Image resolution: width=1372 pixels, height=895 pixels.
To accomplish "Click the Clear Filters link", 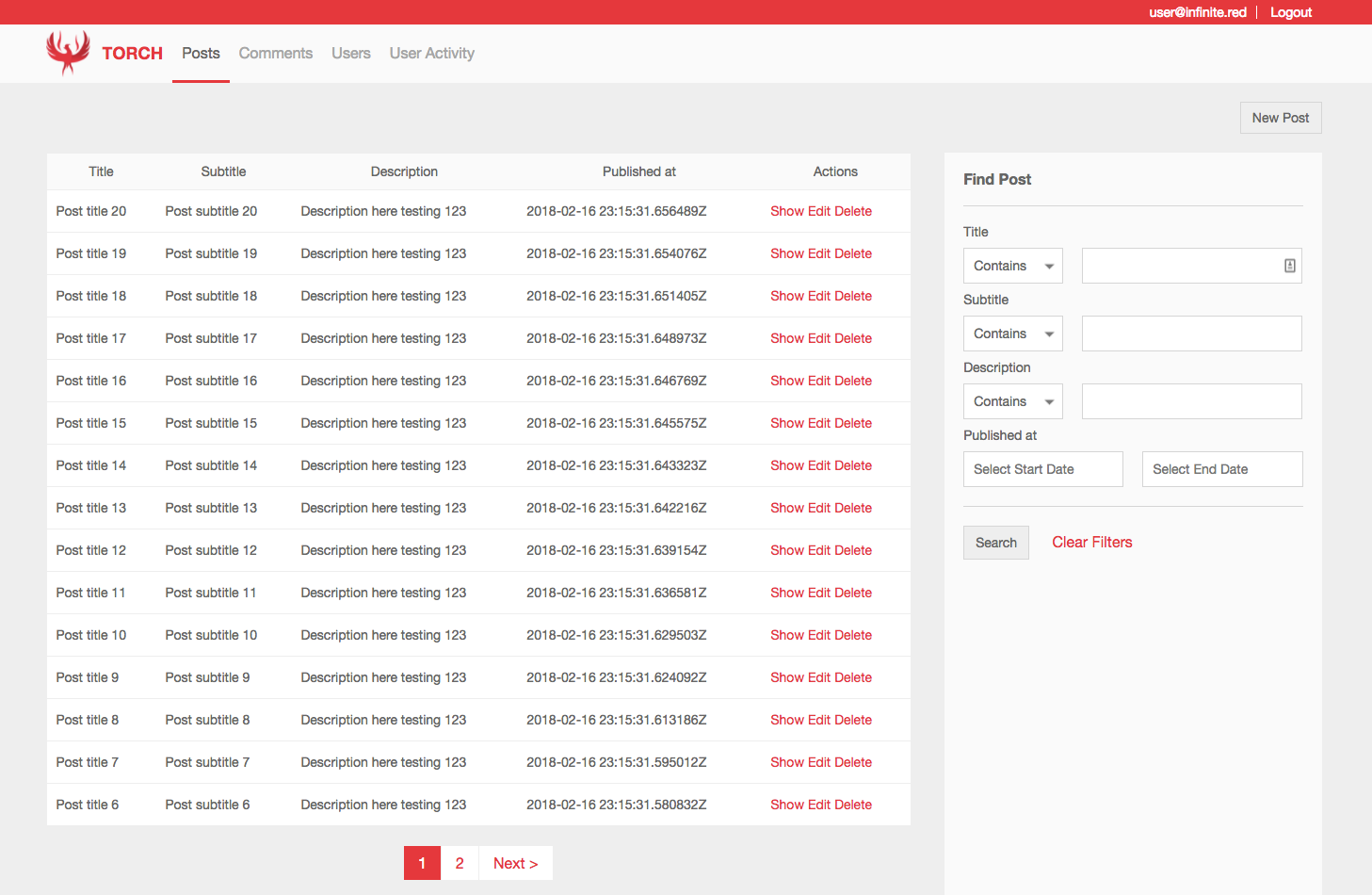I will point(1091,543).
